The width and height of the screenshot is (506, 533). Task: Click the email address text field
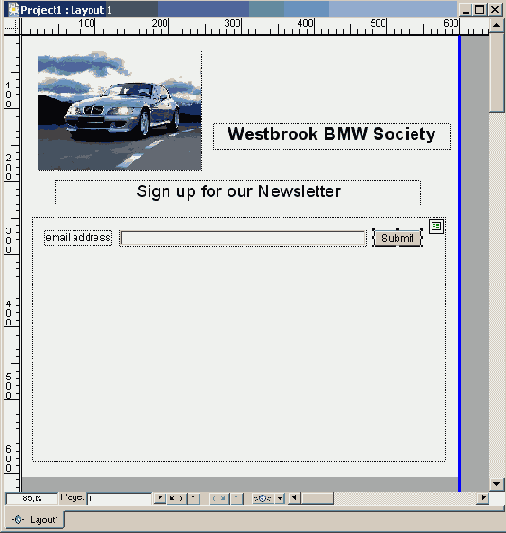[243, 238]
